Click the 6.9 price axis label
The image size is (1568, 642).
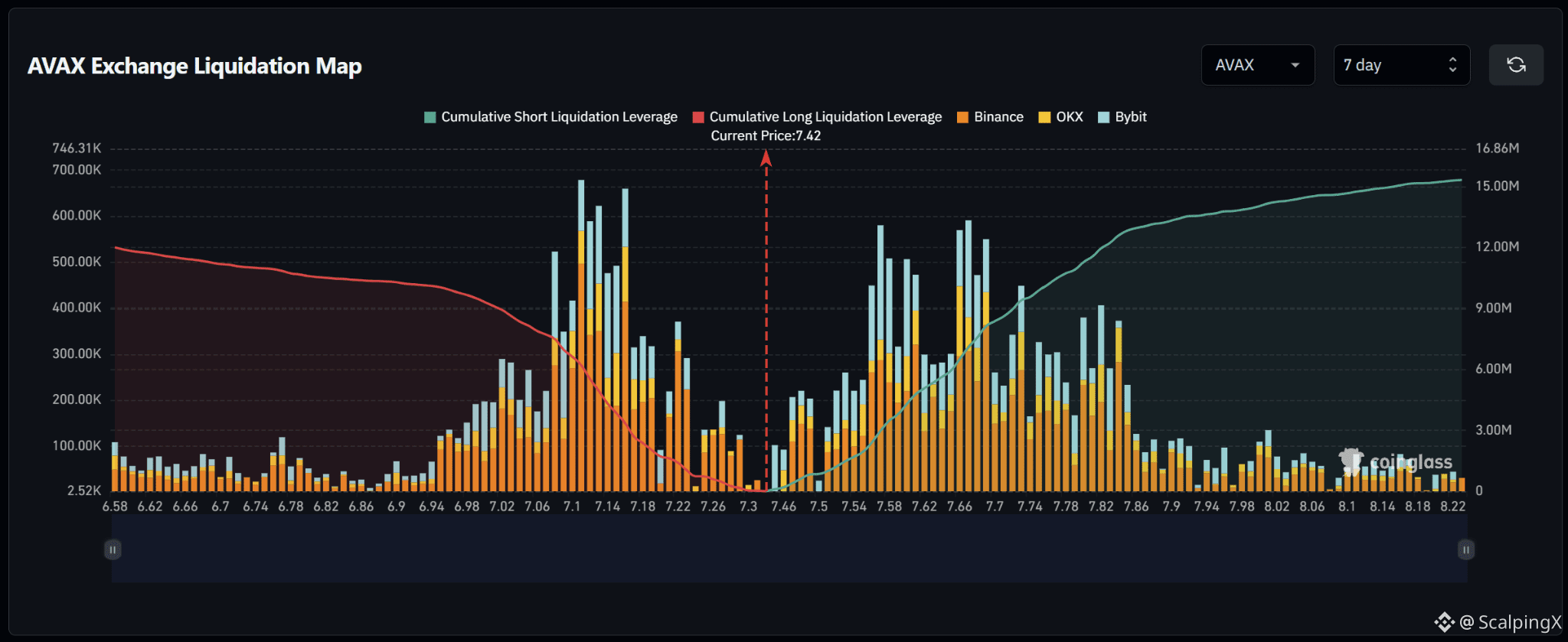coord(396,507)
